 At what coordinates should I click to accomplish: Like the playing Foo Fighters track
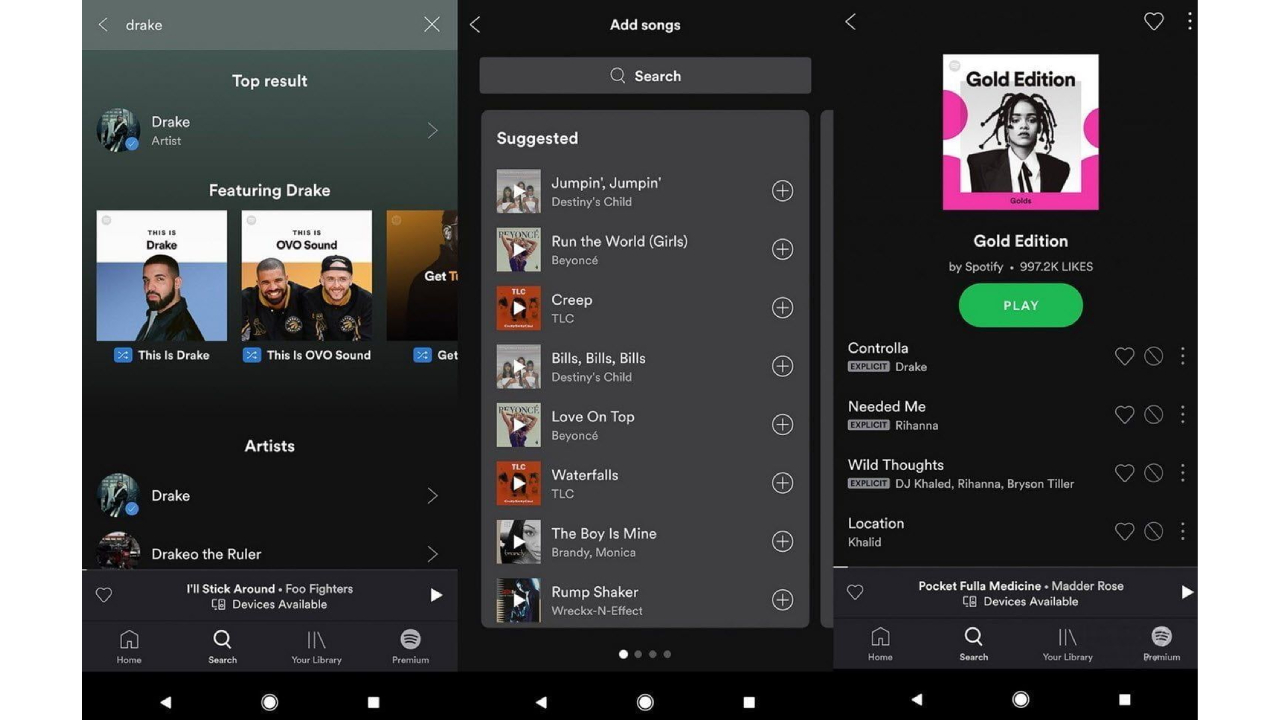click(104, 594)
